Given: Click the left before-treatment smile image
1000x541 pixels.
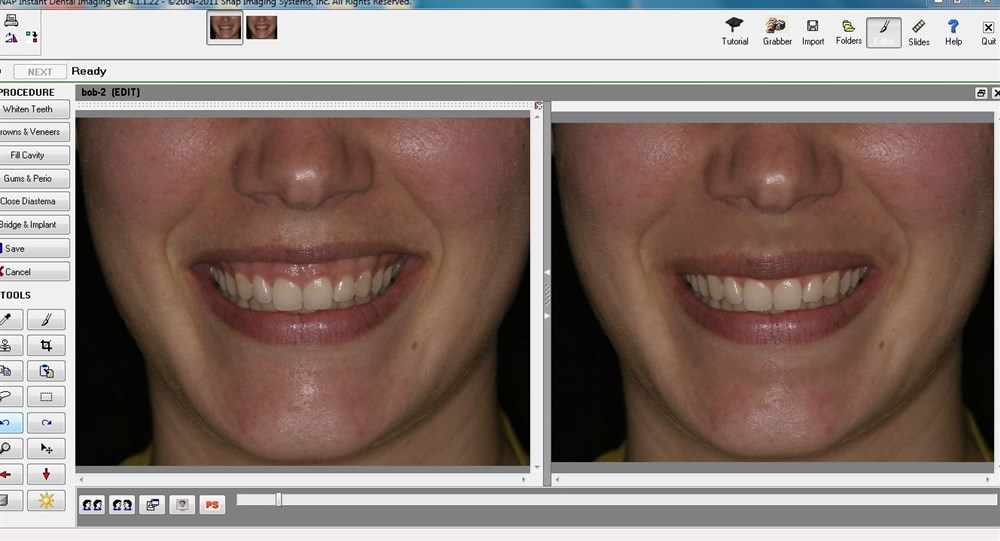Looking at the screenshot, I should pyautogui.click(x=302, y=292).
